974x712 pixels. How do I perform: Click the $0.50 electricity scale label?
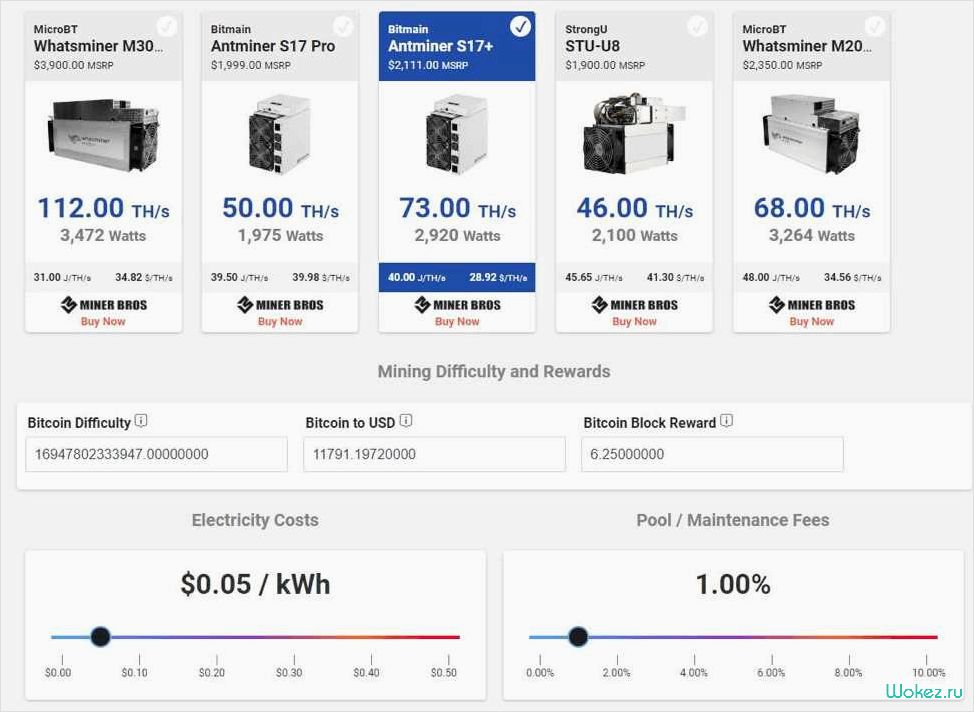pyautogui.click(x=444, y=672)
